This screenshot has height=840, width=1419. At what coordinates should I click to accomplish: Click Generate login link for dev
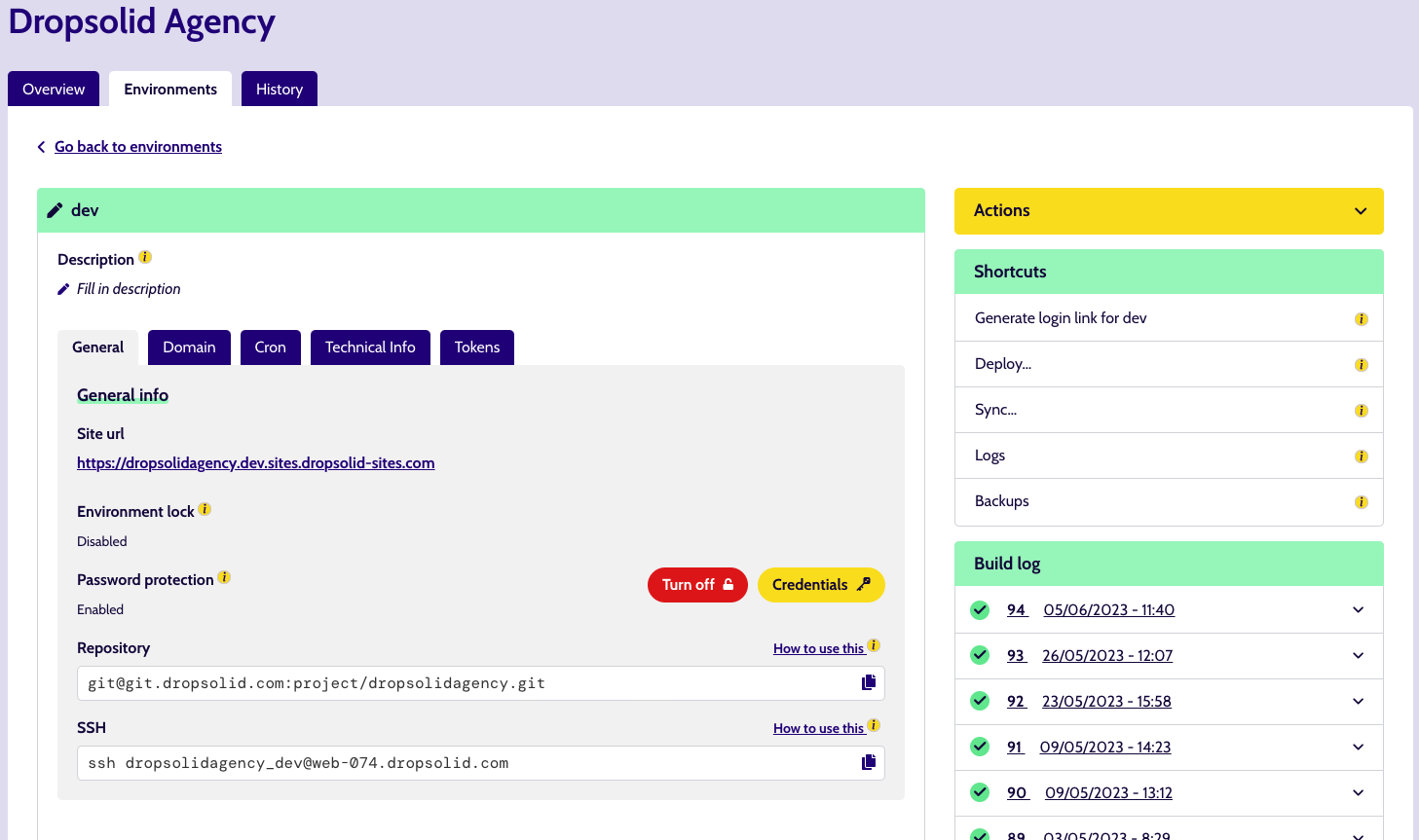(x=1061, y=318)
